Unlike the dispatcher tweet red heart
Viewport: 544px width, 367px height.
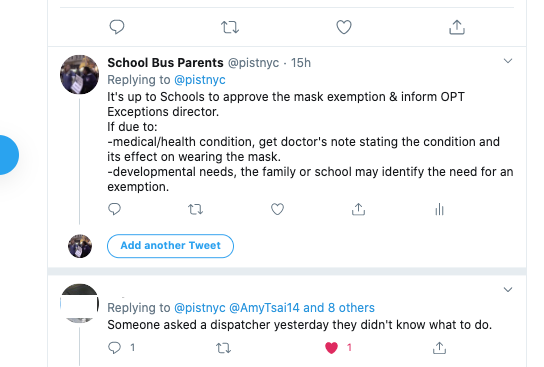[x=331, y=348]
